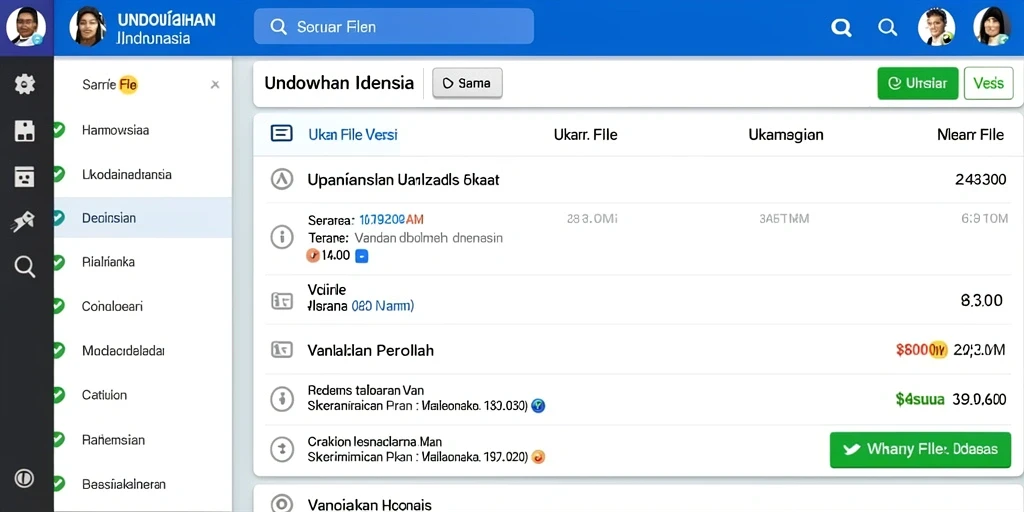1024x512 pixels.
Task: Click the outlined Vess button
Action: point(988,83)
